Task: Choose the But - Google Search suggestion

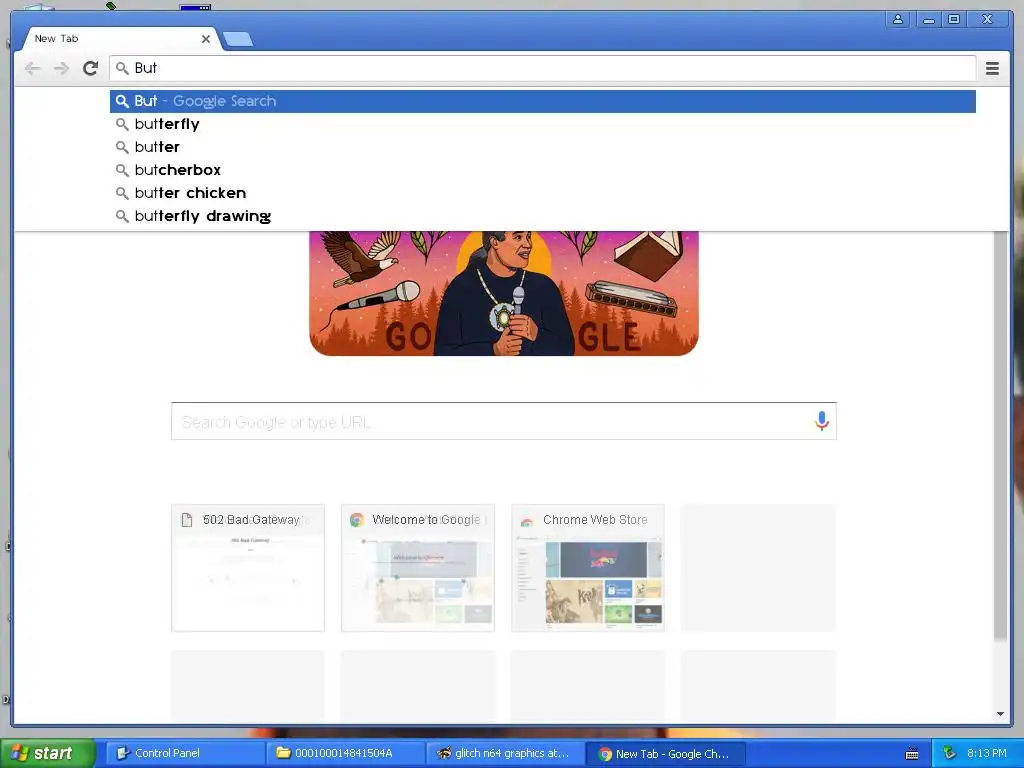Action: [x=542, y=101]
